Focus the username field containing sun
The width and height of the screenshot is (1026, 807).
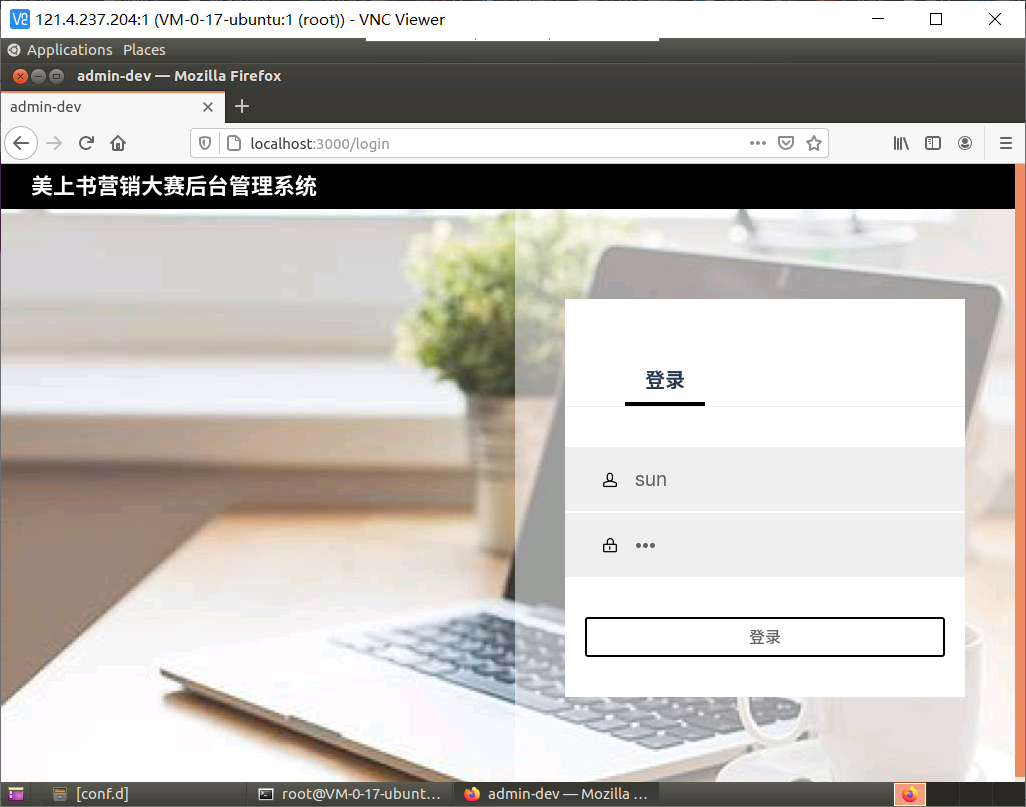tap(764, 479)
